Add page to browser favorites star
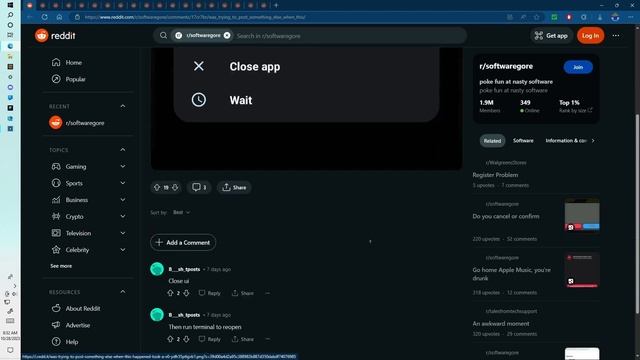640x360 pixels. point(537,17)
